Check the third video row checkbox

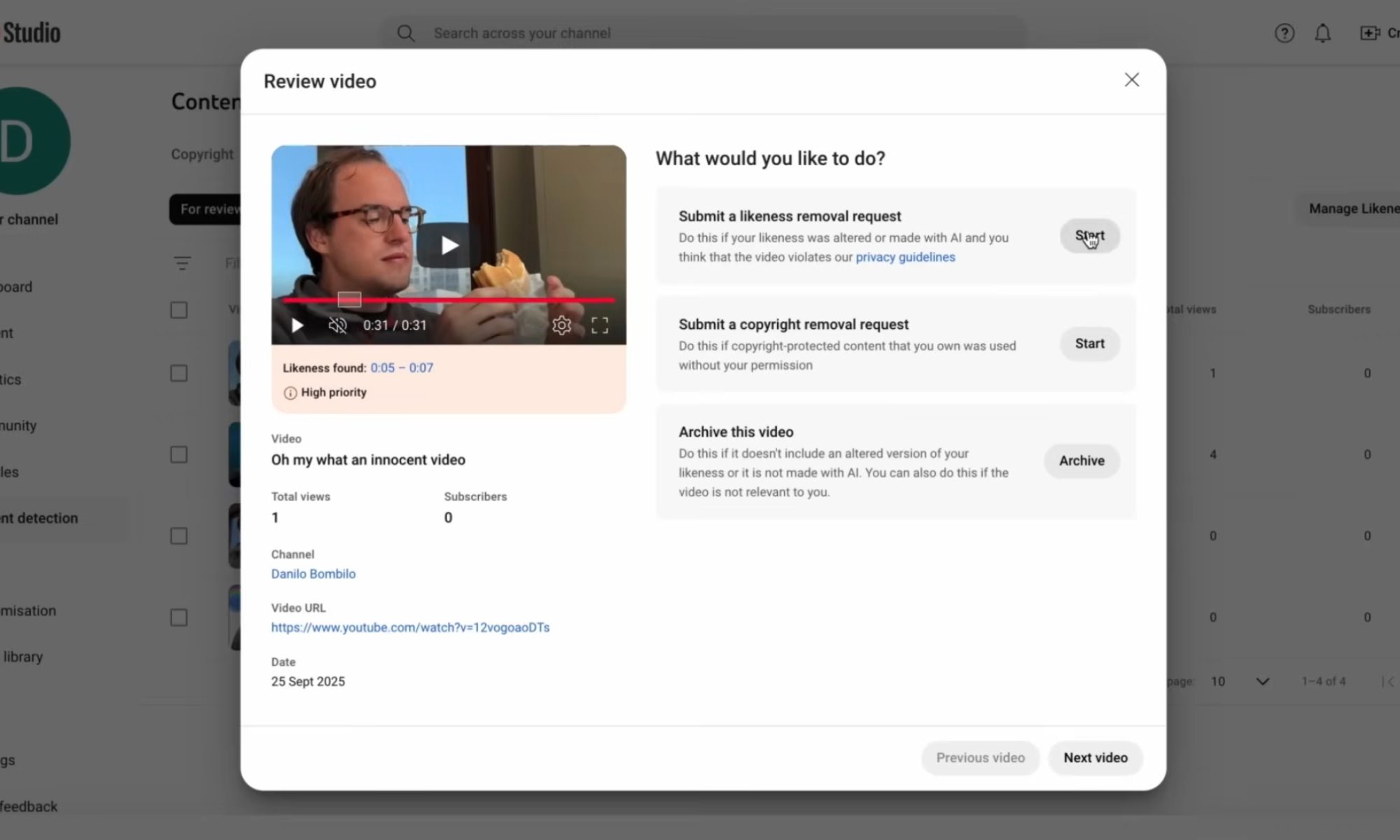(x=179, y=536)
